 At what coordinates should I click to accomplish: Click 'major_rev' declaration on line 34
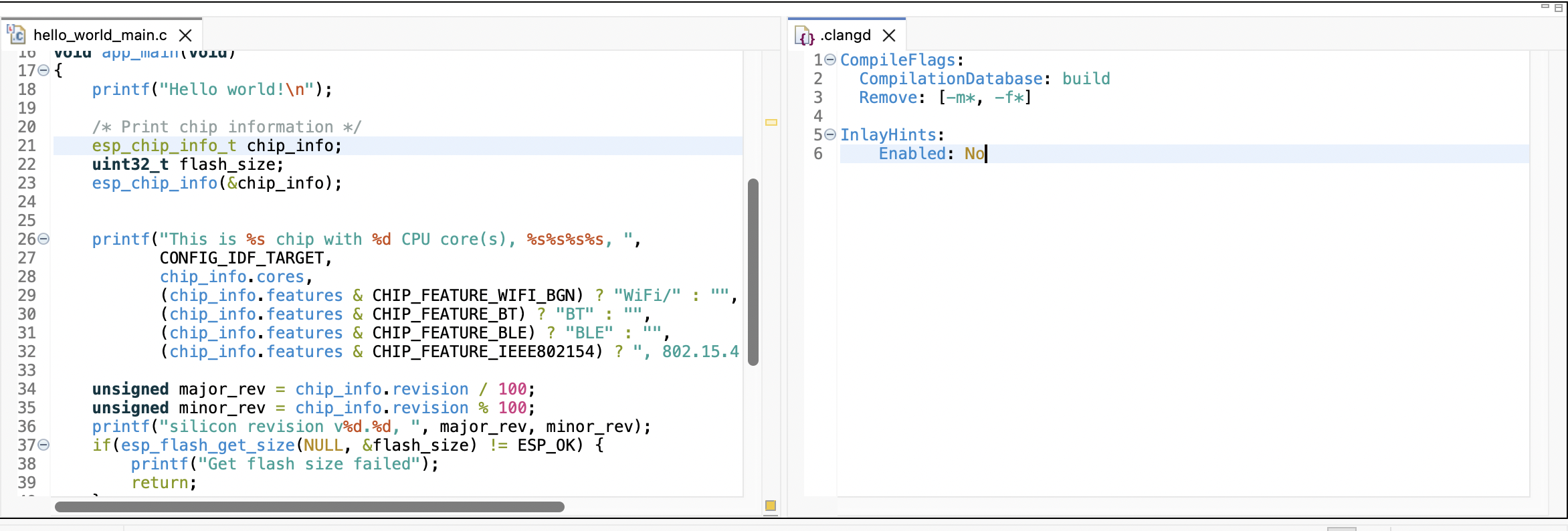tap(222, 389)
